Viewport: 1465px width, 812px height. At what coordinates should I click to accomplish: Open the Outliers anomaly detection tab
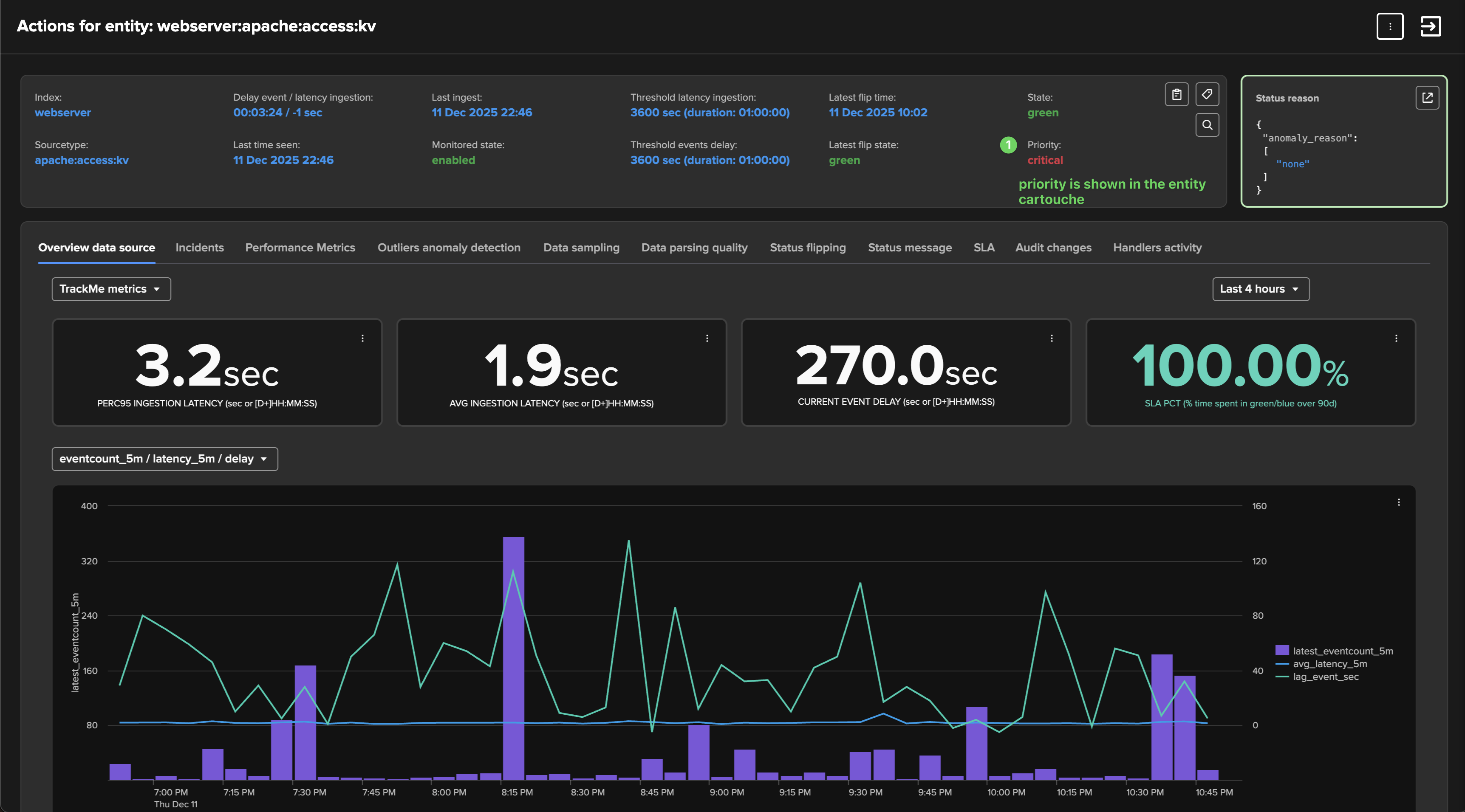pyautogui.click(x=449, y=247)
